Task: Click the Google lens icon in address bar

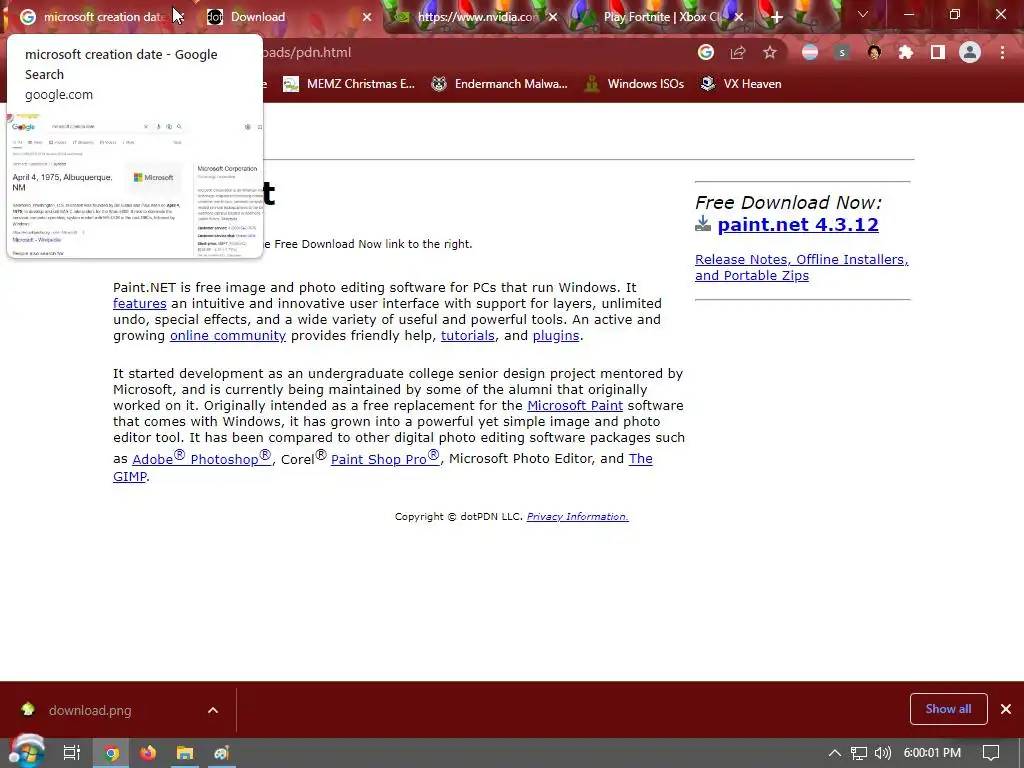Action: coord(705,52)
